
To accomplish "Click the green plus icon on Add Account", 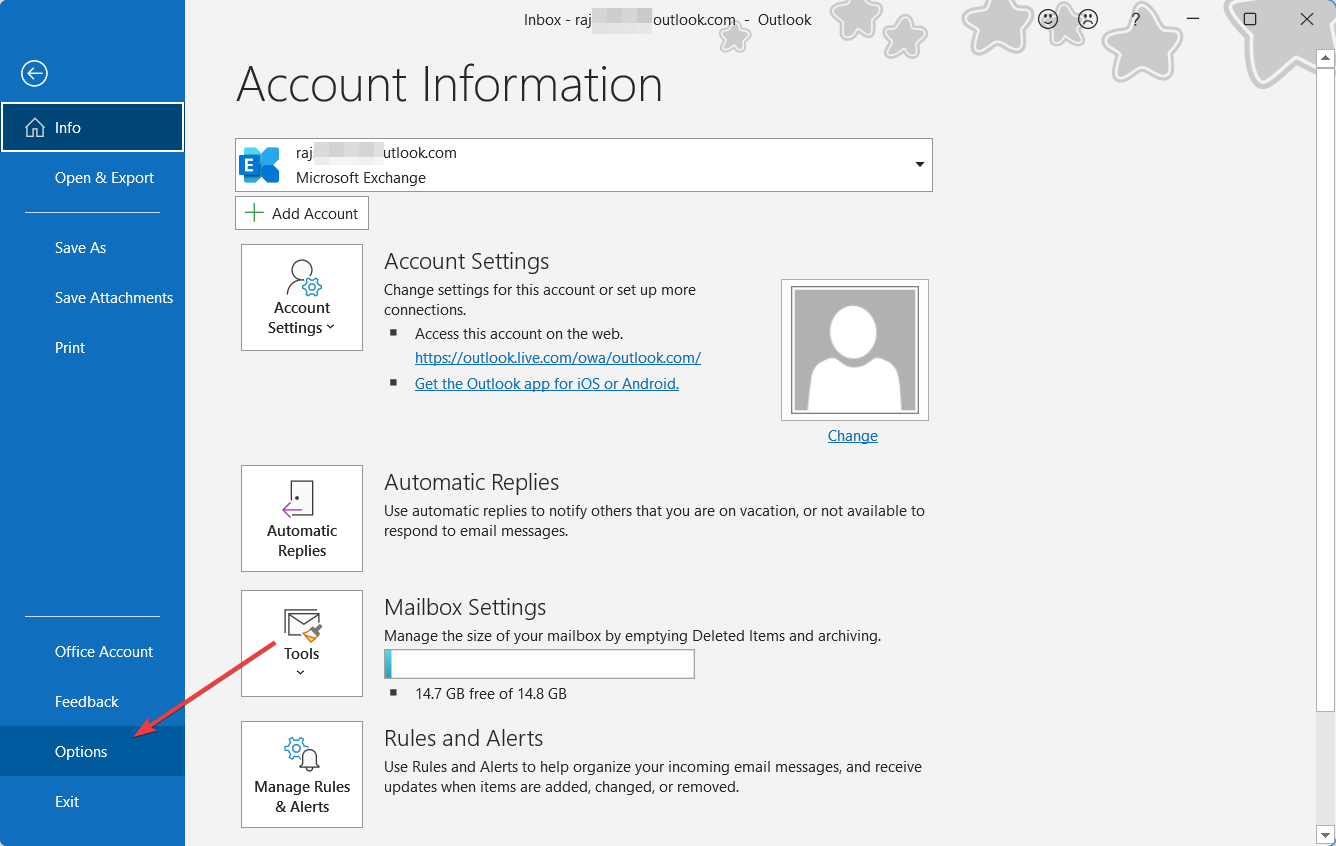I will [255, 213].
